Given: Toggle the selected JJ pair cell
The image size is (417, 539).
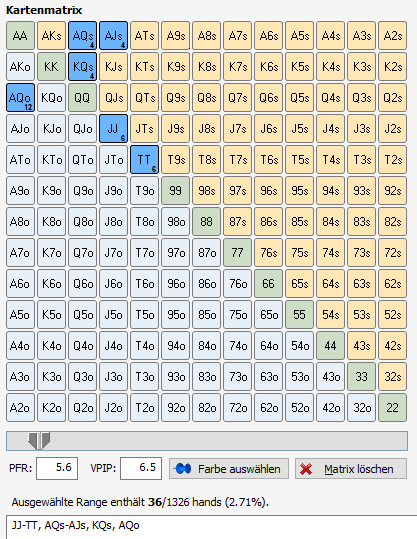Looking at the screenshot, I should (x=113, y=129).
